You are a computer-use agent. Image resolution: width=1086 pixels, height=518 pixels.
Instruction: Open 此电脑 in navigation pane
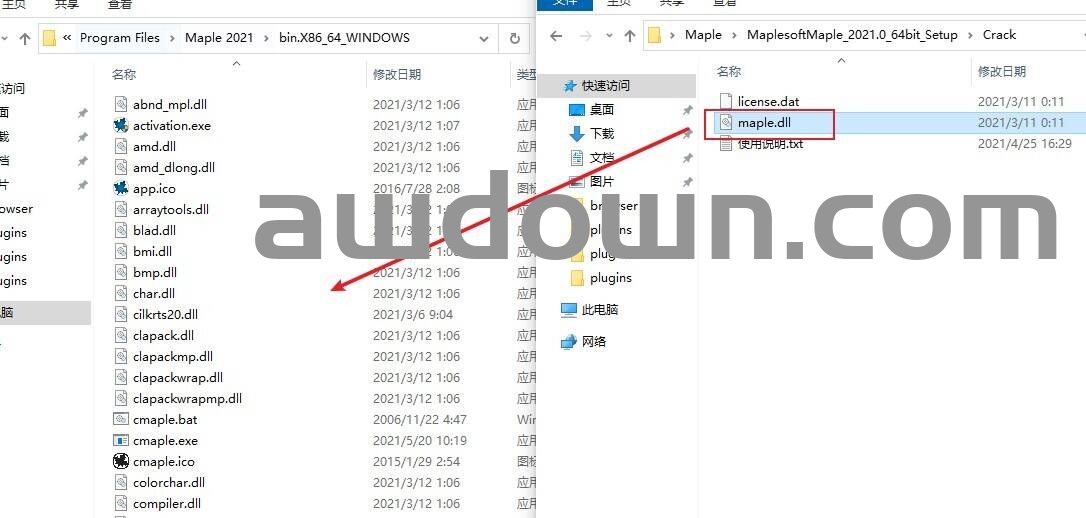[600, 310]
